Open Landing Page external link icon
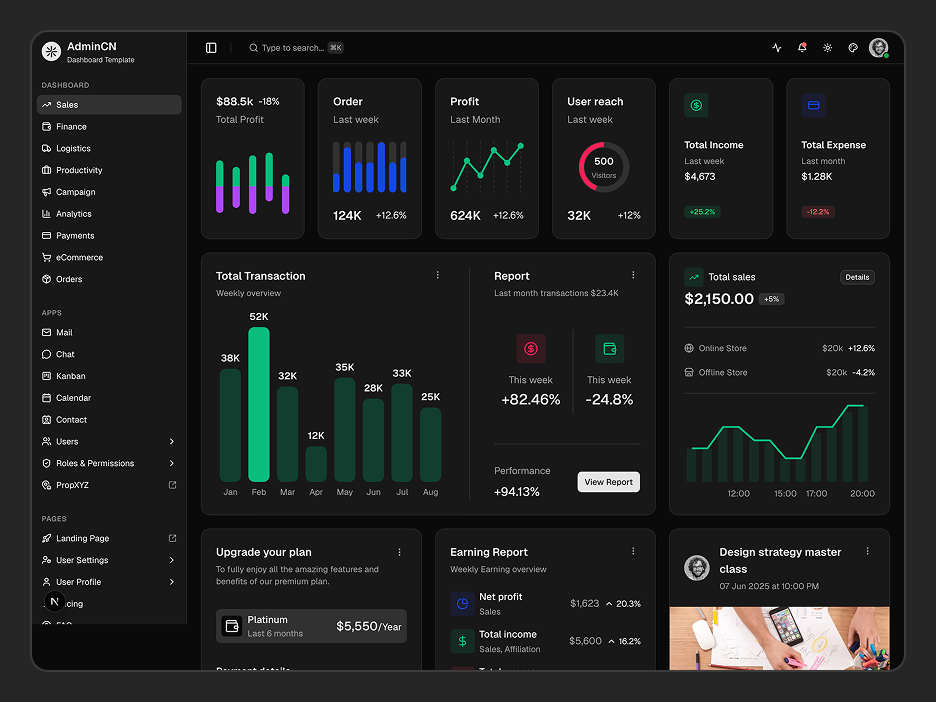Viewport: 936px width, 702px height. [173, 538]
